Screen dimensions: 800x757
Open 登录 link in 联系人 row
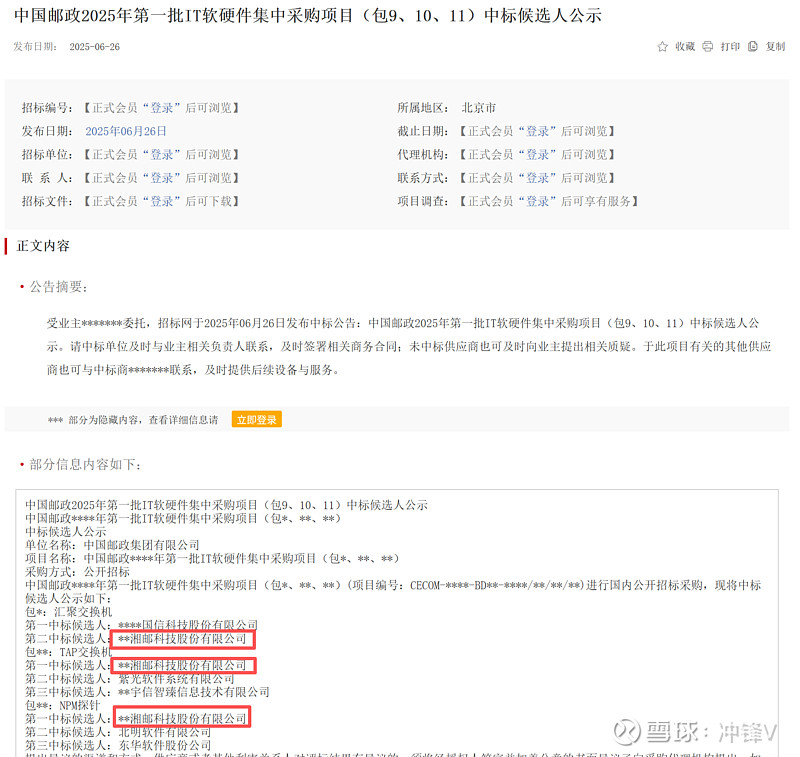161,178
